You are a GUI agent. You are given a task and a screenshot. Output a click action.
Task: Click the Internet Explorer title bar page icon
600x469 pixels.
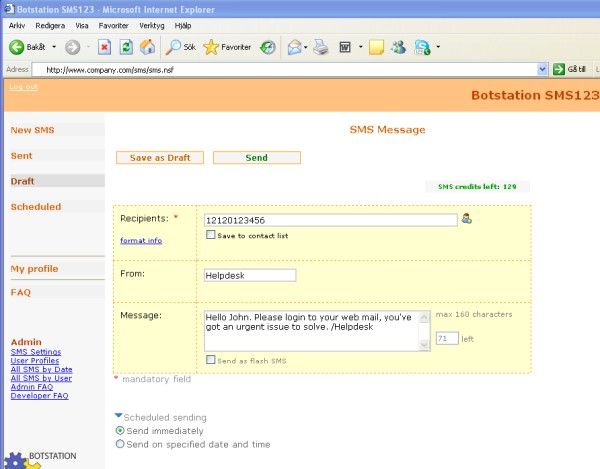click(x=9, y=9)
